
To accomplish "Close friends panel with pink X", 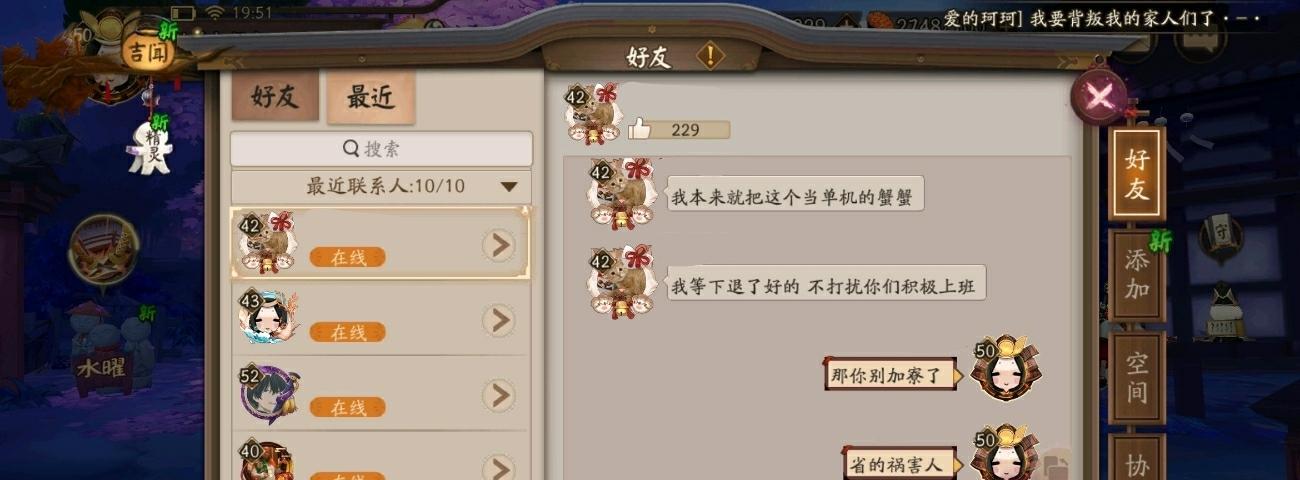I will pyautogui.click(x=1098, y=96).
